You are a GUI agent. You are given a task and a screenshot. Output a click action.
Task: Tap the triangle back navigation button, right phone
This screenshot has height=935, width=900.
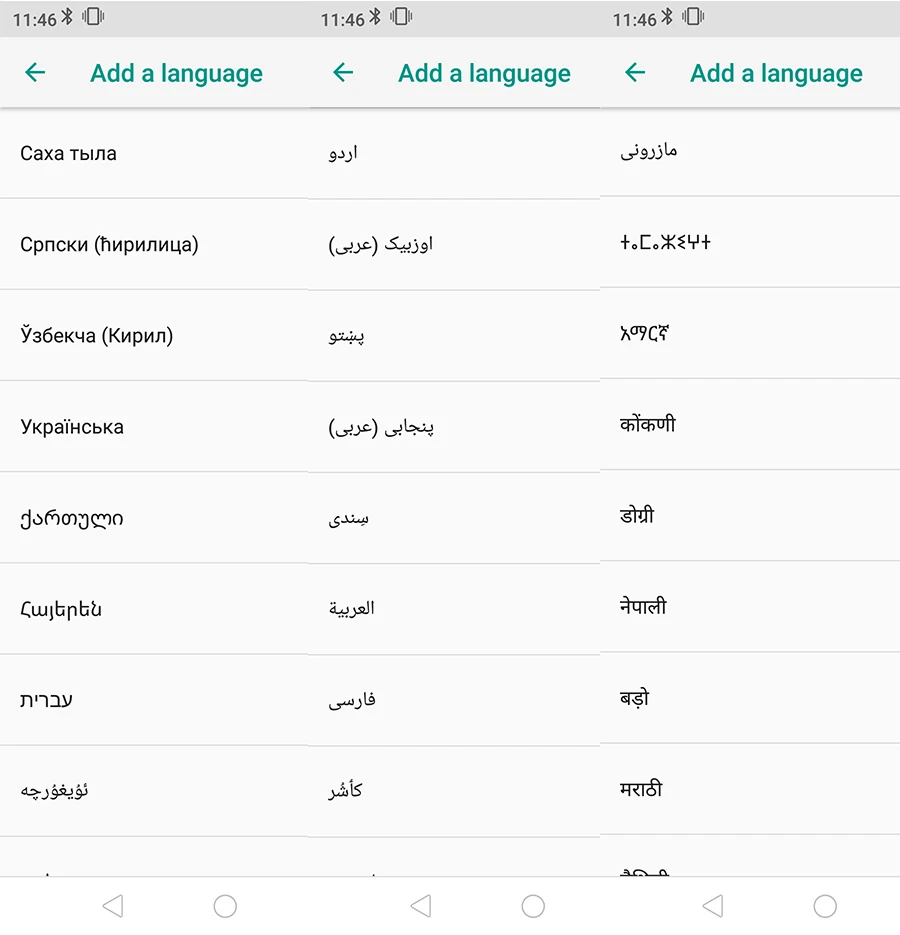tap(713, 906)
